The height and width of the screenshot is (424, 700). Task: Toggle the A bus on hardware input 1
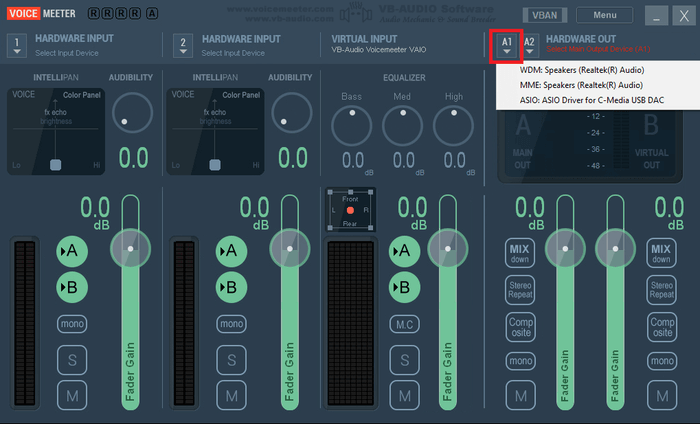(x=72, y=251)
